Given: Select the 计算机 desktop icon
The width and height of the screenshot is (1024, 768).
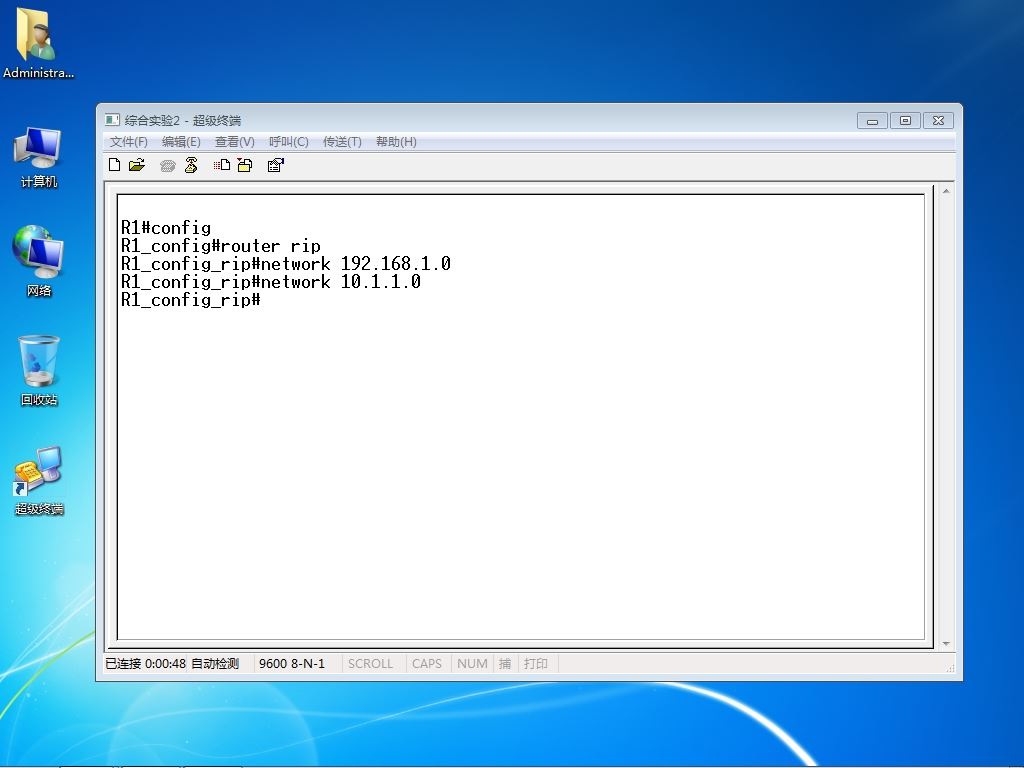Looking at the screenshot, I should point(39,158).
